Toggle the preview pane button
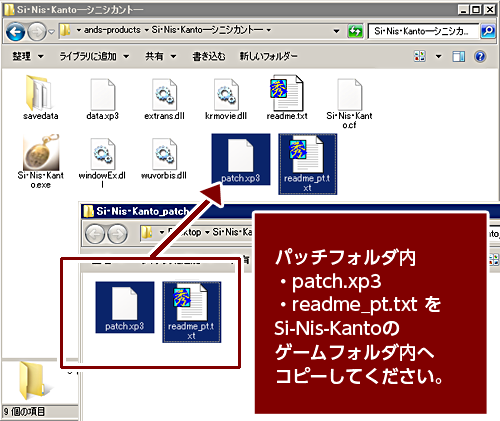500x421 pixels. pyautogui.click(x=458, y=56)
